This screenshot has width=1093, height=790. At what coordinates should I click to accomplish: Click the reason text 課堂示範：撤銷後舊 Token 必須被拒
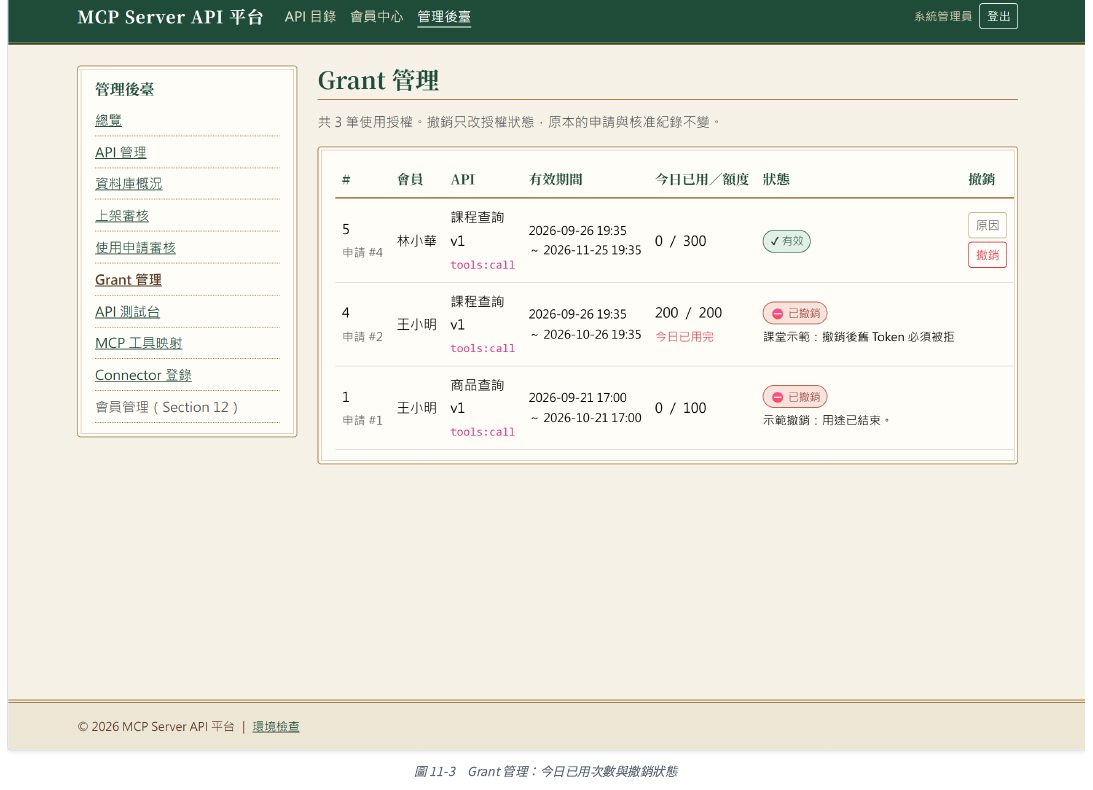[859, 337]
